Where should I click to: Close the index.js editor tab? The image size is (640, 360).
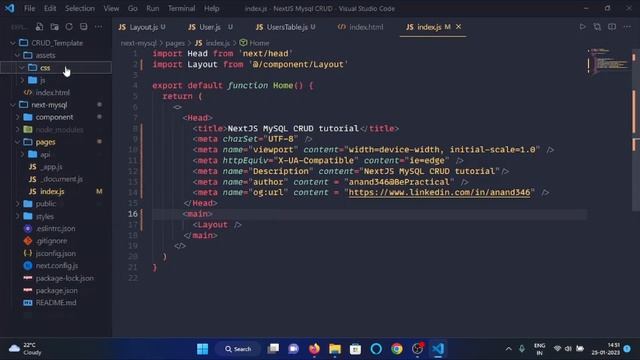(458, 27)
